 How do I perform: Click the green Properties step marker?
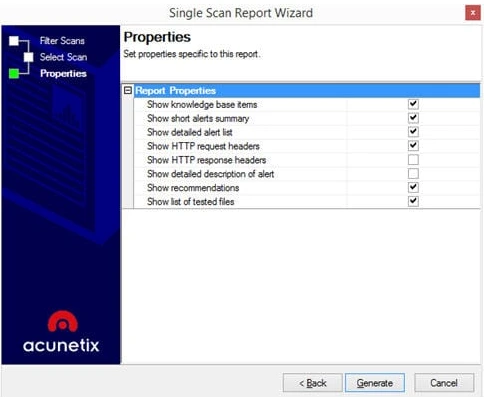14,73
